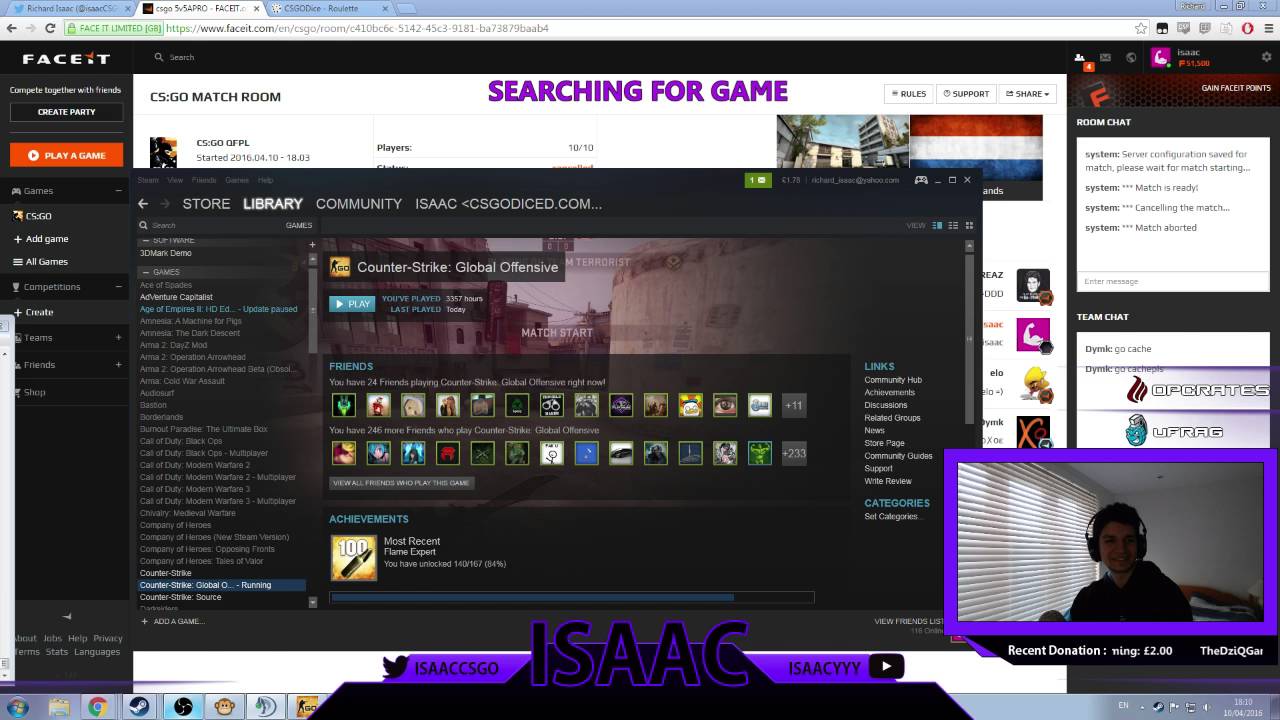
Task: Switch to the STORE tab in Steam
Action: point(206,203)
